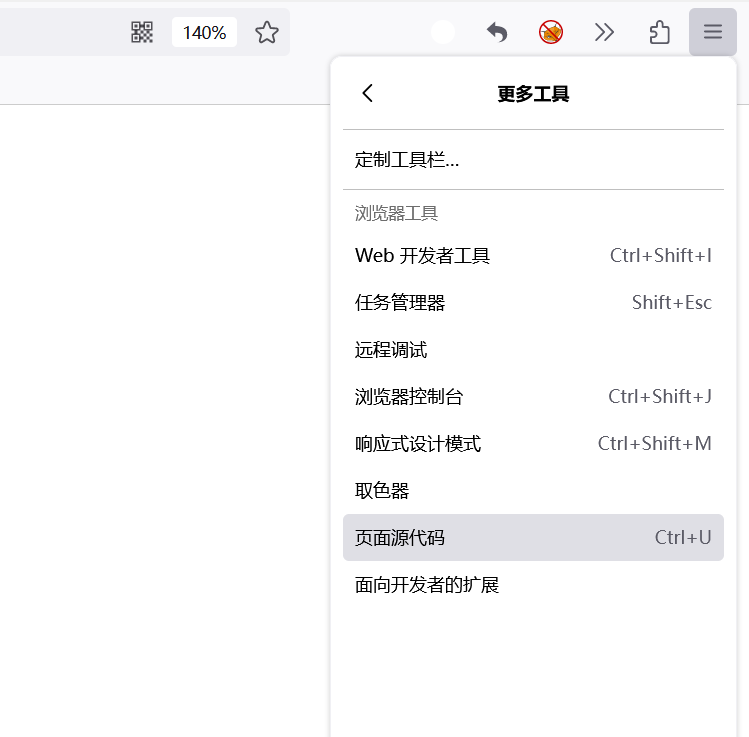This screenshot has height=737, width=749.
Task: Open the red blocked-fox extension icon
Action: click(x=551, y=32)
